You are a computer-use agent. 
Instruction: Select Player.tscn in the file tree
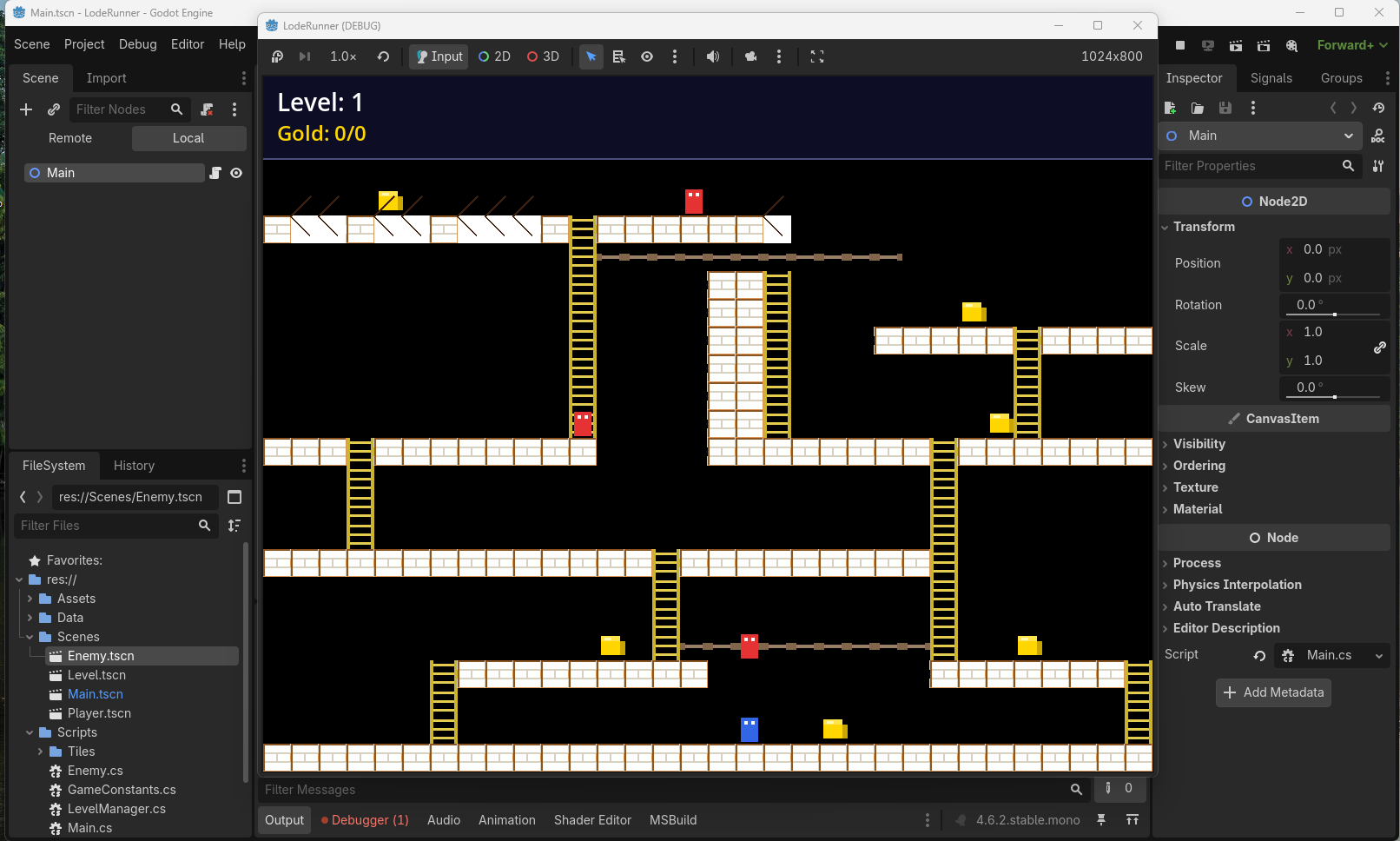click(99, 713)
